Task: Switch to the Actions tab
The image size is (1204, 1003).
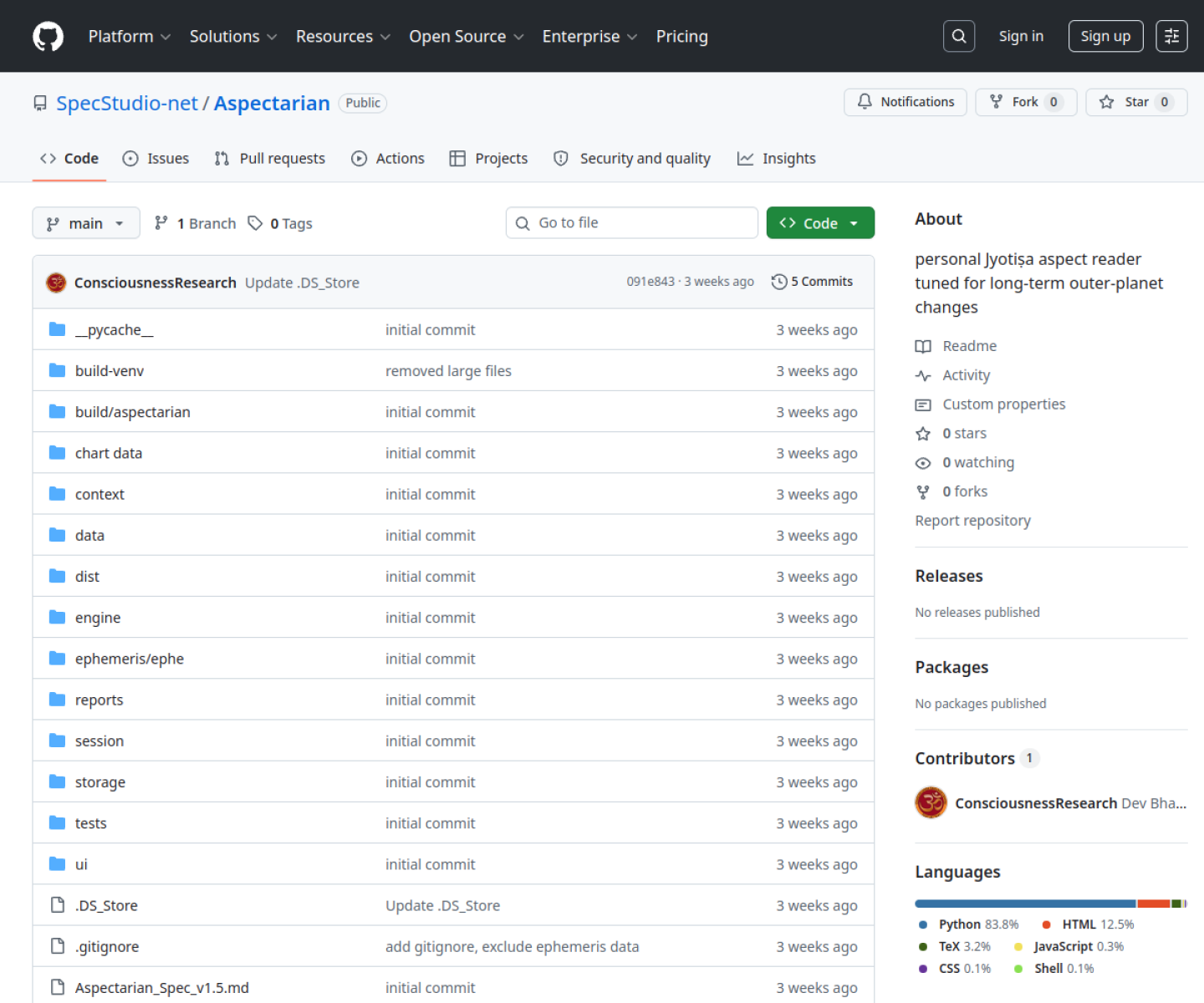Action: (387, 158)
